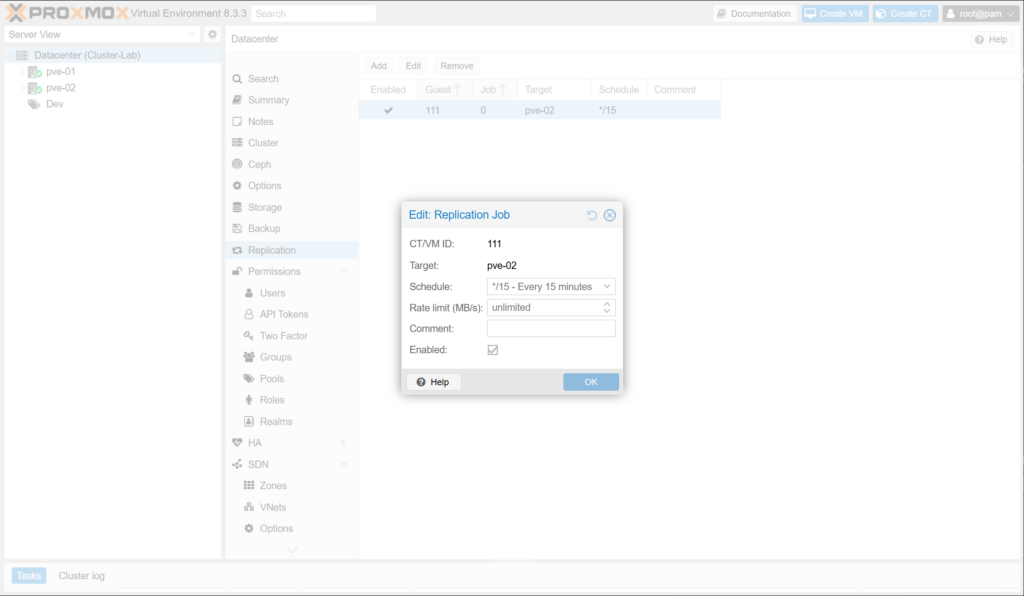Screen dimensions: 1024x596
Task: Switch to the Cluster log tab
Action: point(81,576)
